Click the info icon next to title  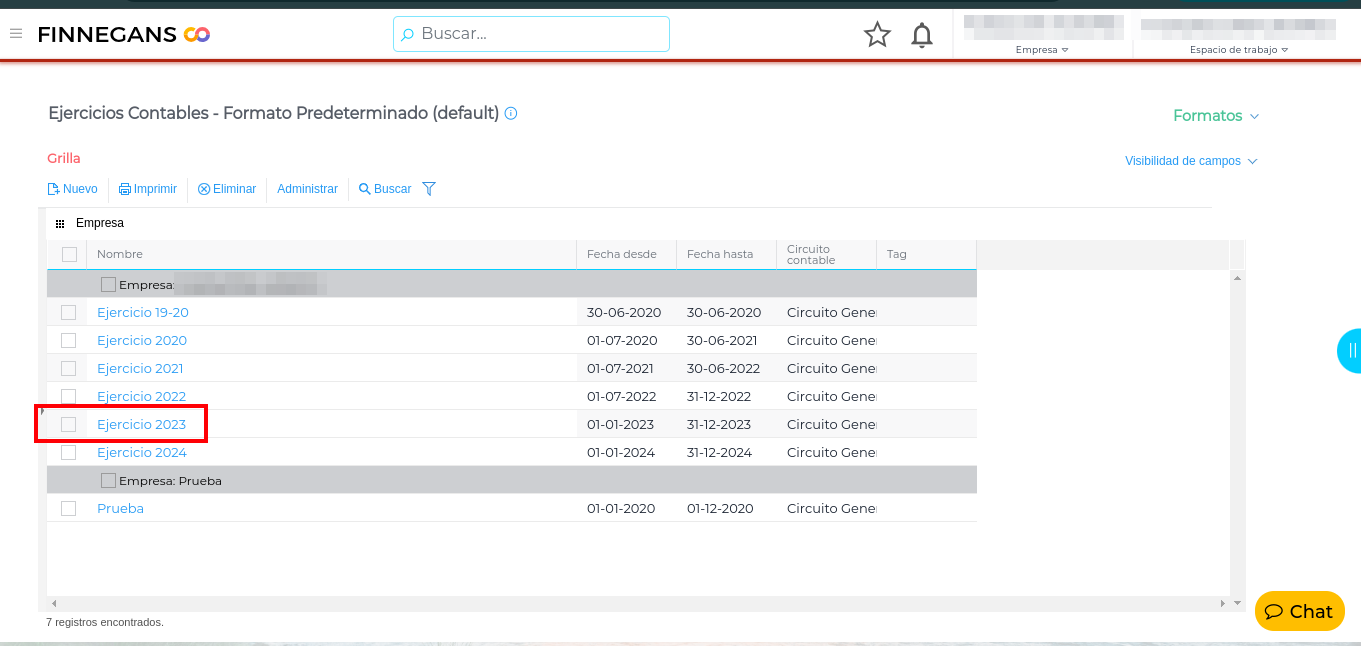[511, 113]
